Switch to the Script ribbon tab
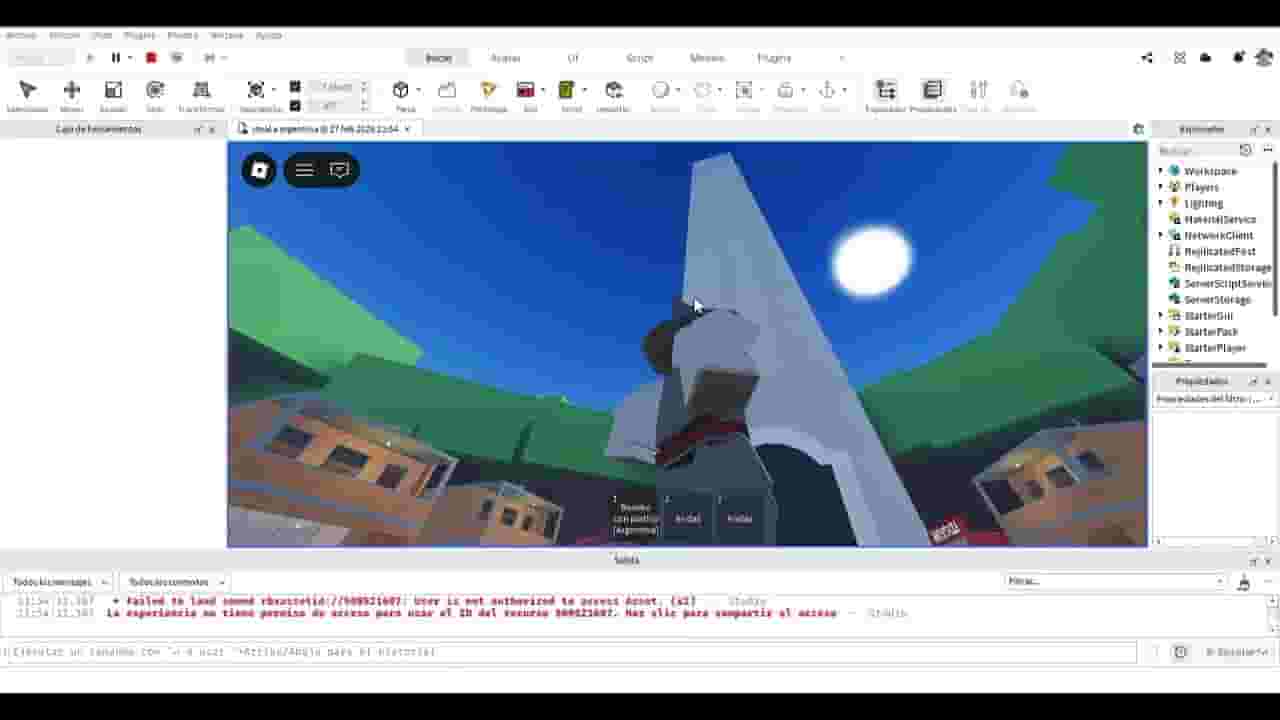 point(639,58)
